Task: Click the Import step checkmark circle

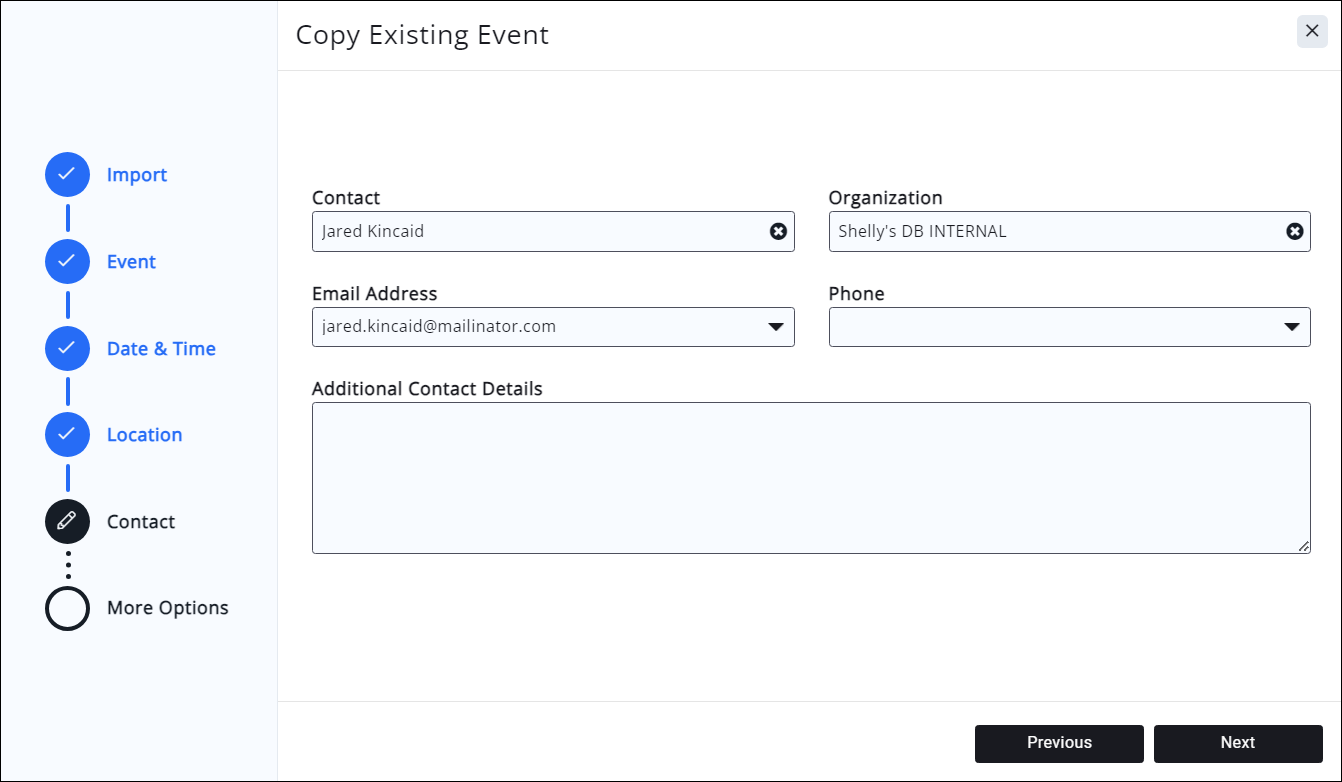Action: (67, 175)
